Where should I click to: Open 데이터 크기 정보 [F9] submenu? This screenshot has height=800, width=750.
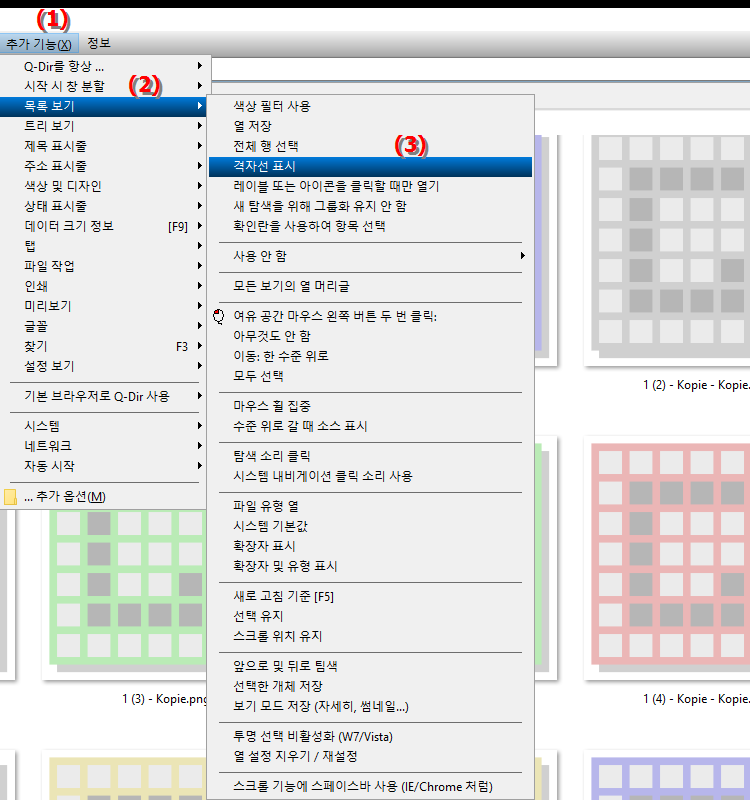point(105,226)
